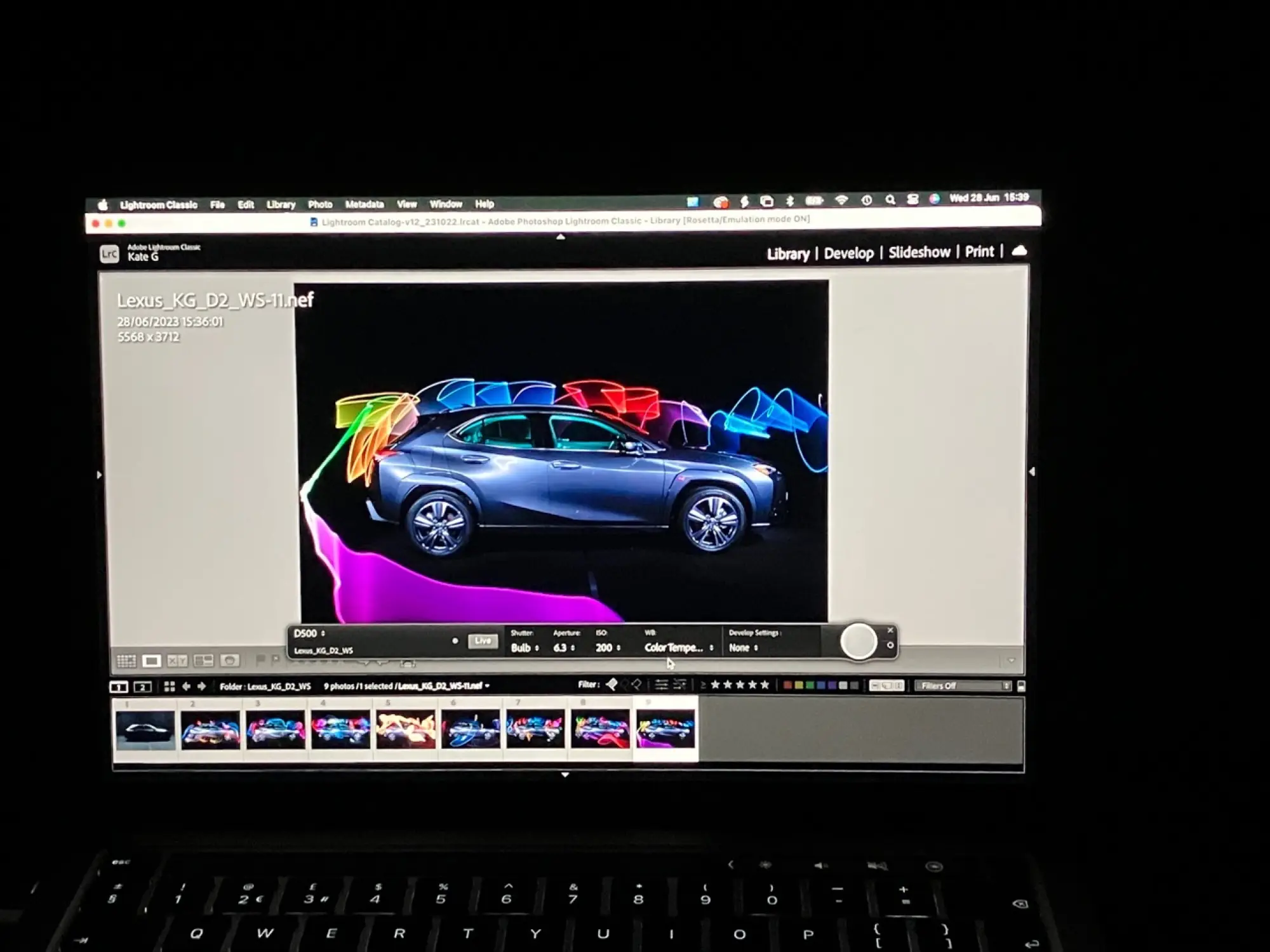Select first filmstrip thumbnail

(x=145, y=730)
